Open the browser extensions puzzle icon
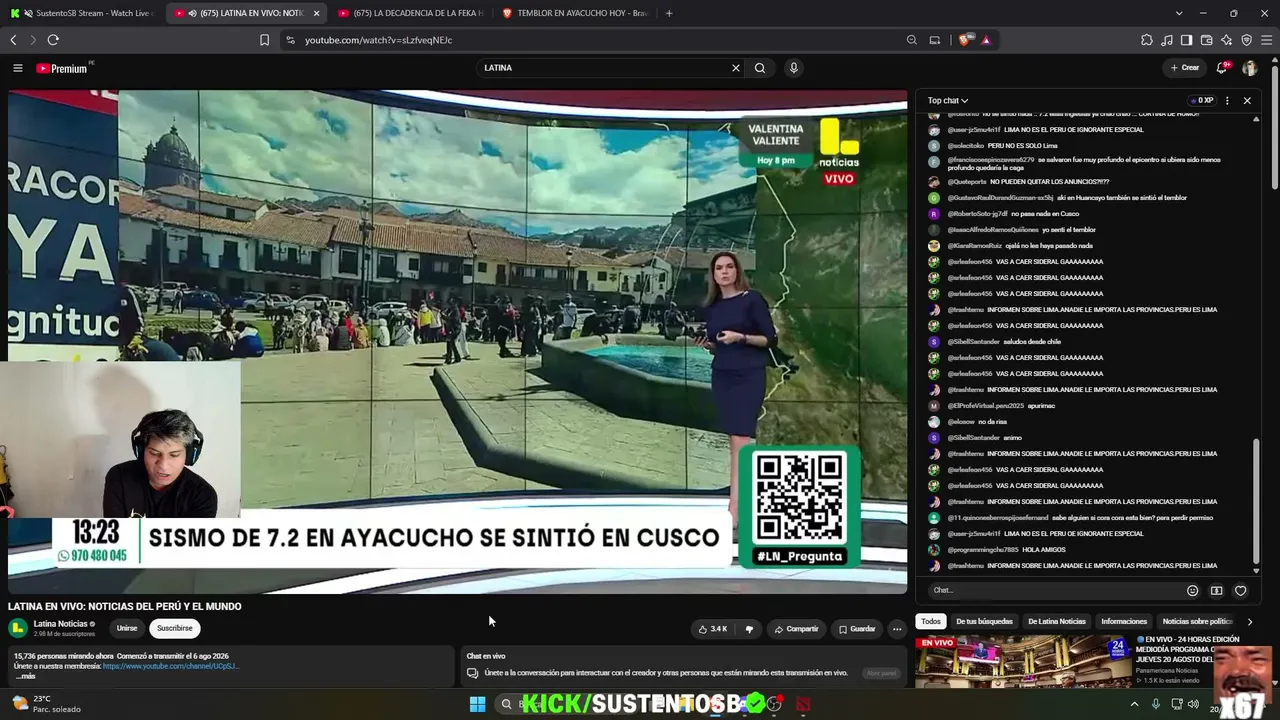Screen dimensions: 1280x720 pos(1147,40)
